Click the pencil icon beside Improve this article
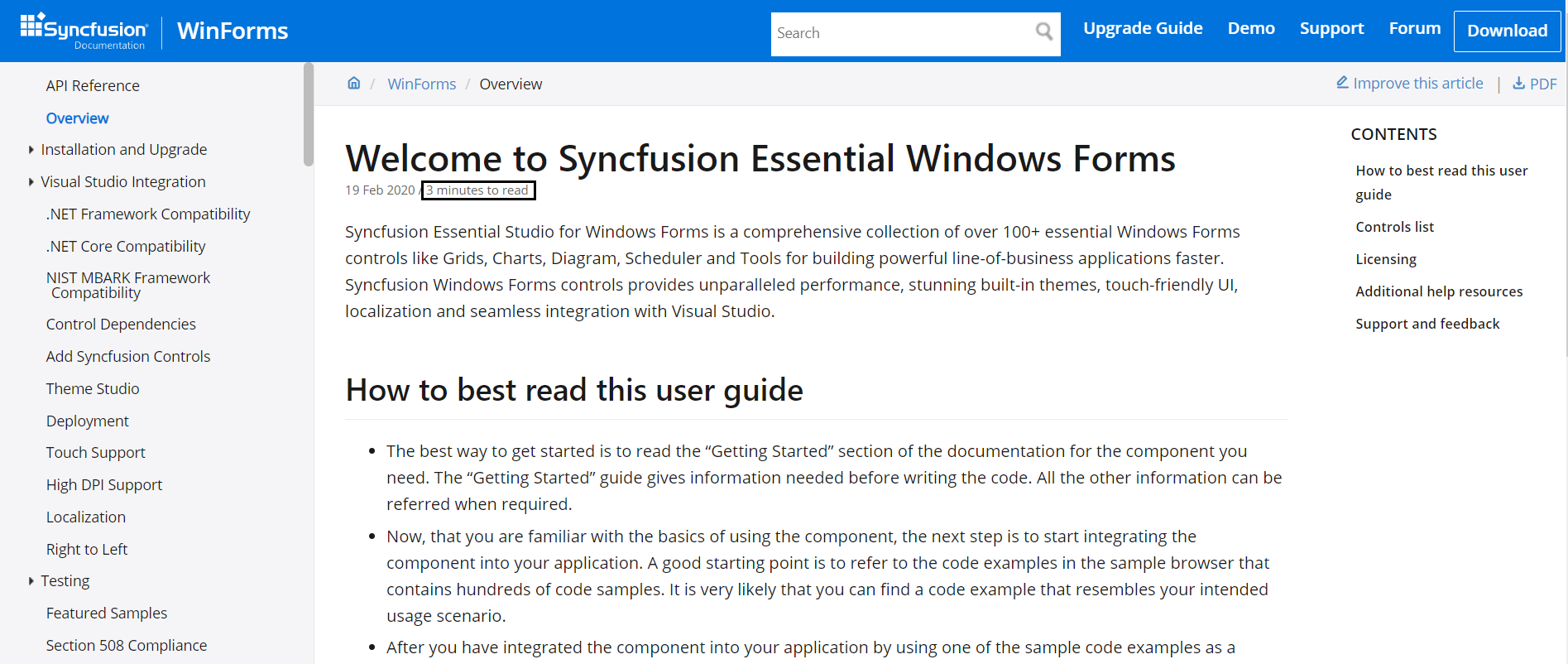This screenshot has width=1568, height=664. coord(1342,83)
